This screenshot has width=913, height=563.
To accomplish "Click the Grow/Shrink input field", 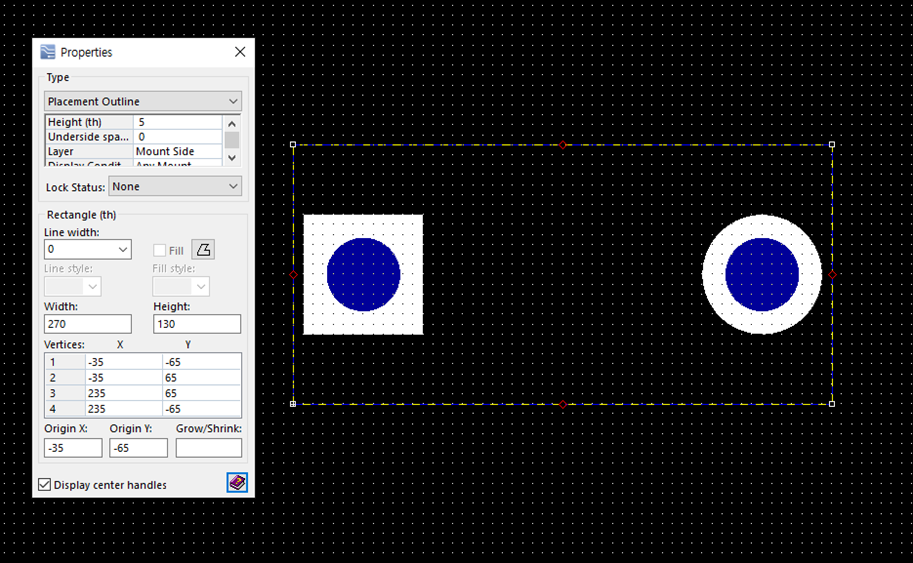I will click(208, 448).
